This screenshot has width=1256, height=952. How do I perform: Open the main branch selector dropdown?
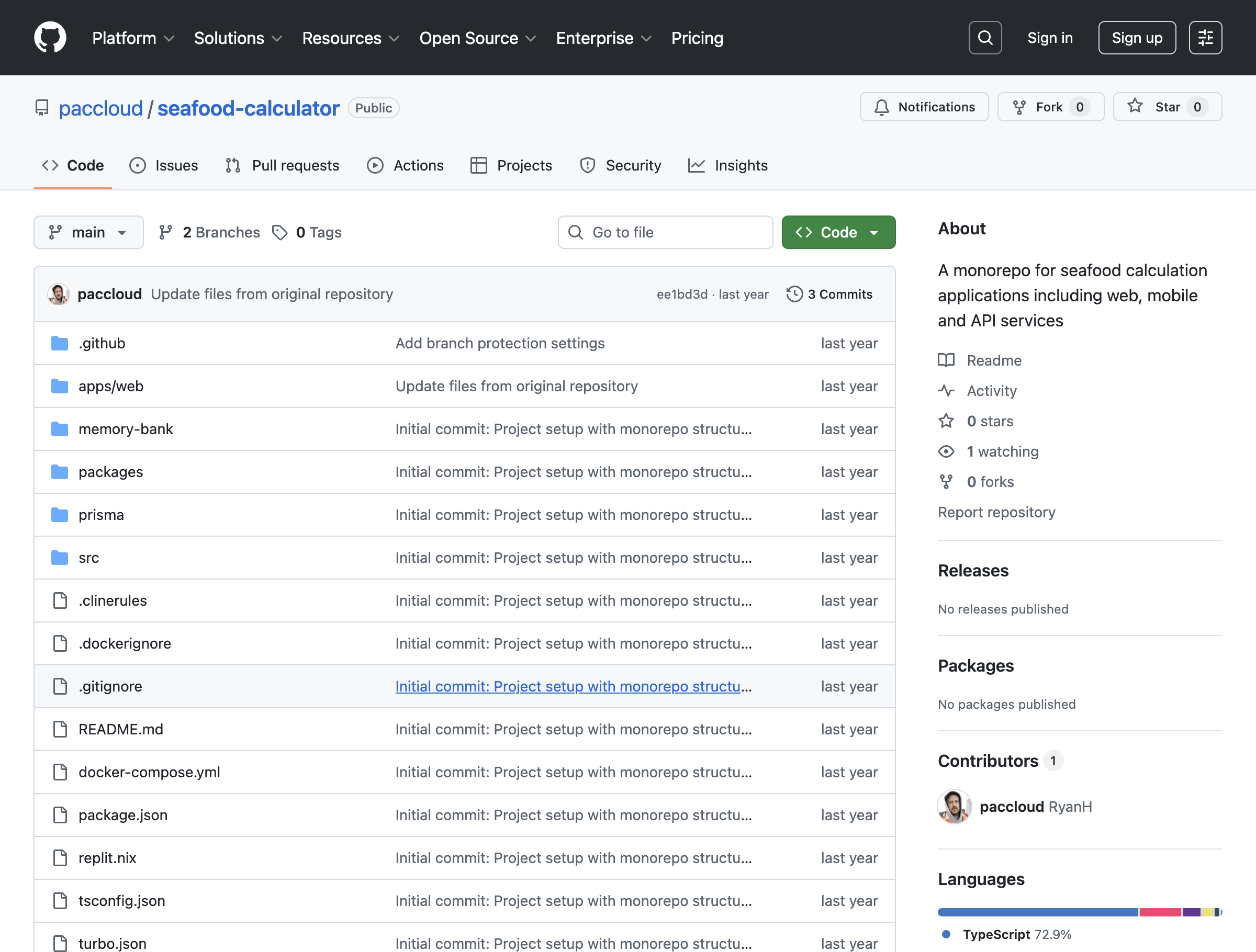point(88,232)
